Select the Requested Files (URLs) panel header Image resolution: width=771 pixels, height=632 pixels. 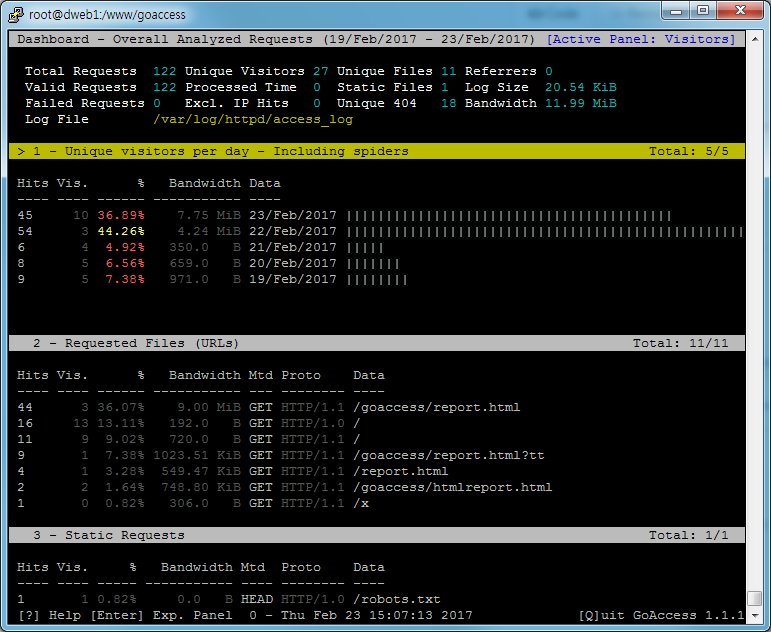(x=377, y=343)
